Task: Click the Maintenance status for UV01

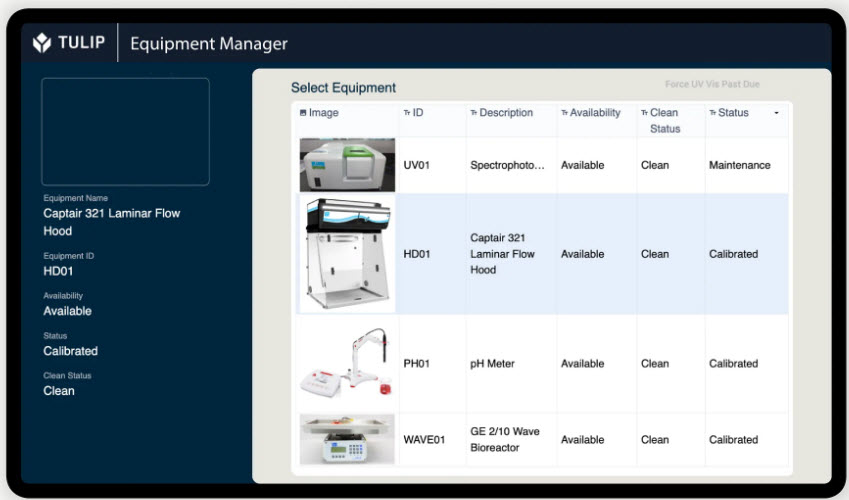Action: (739, 165)
